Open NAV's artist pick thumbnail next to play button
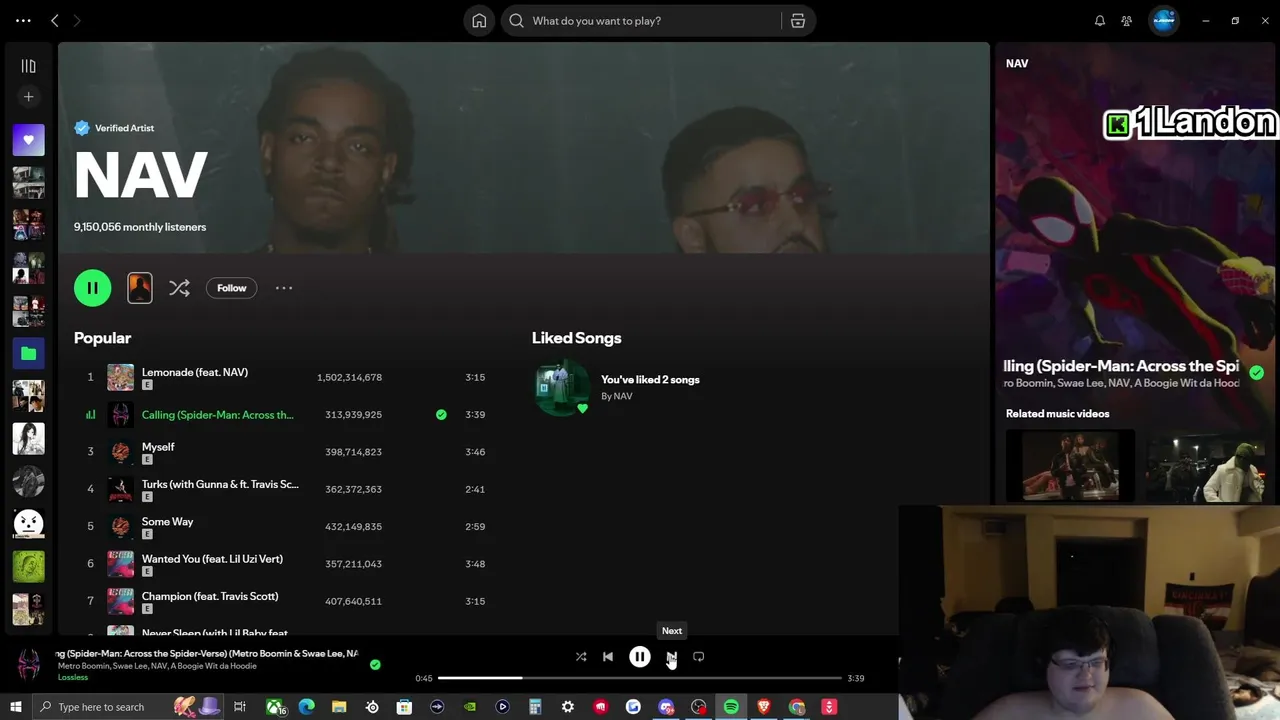This screenshot has width=1280, height=720. pyautogui.click(x=140, y=288)
